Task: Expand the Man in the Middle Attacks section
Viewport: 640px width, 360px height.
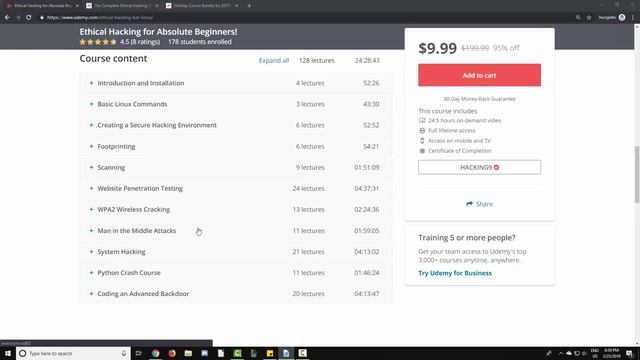Action: click(x=236, y=231)
